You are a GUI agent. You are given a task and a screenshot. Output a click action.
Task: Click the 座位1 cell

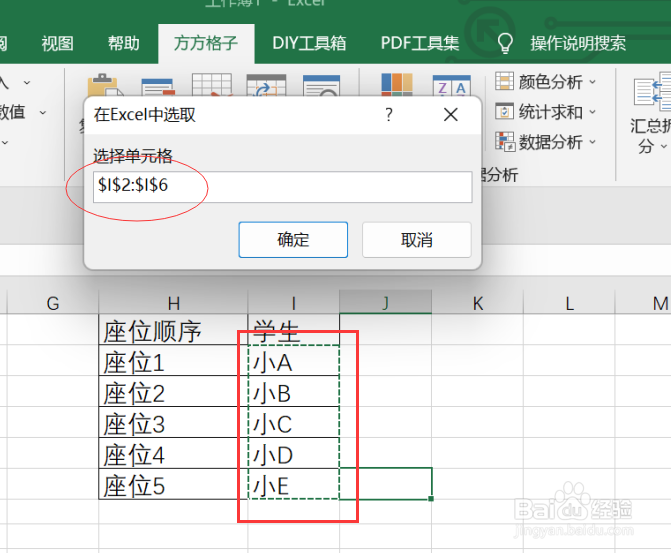(x=173, y=361)
